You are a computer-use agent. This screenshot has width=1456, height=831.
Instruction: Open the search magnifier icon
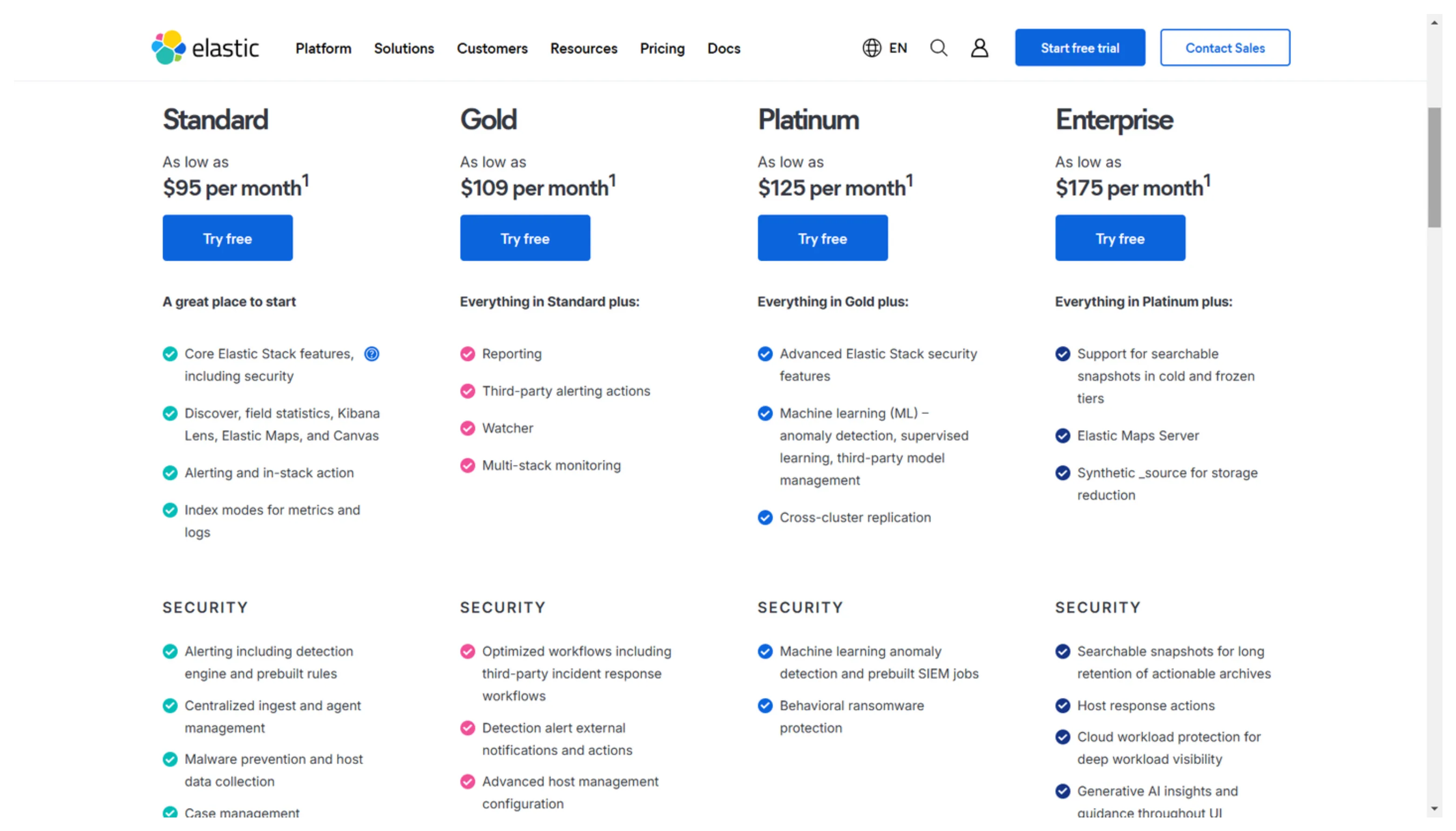coord(938,48)
